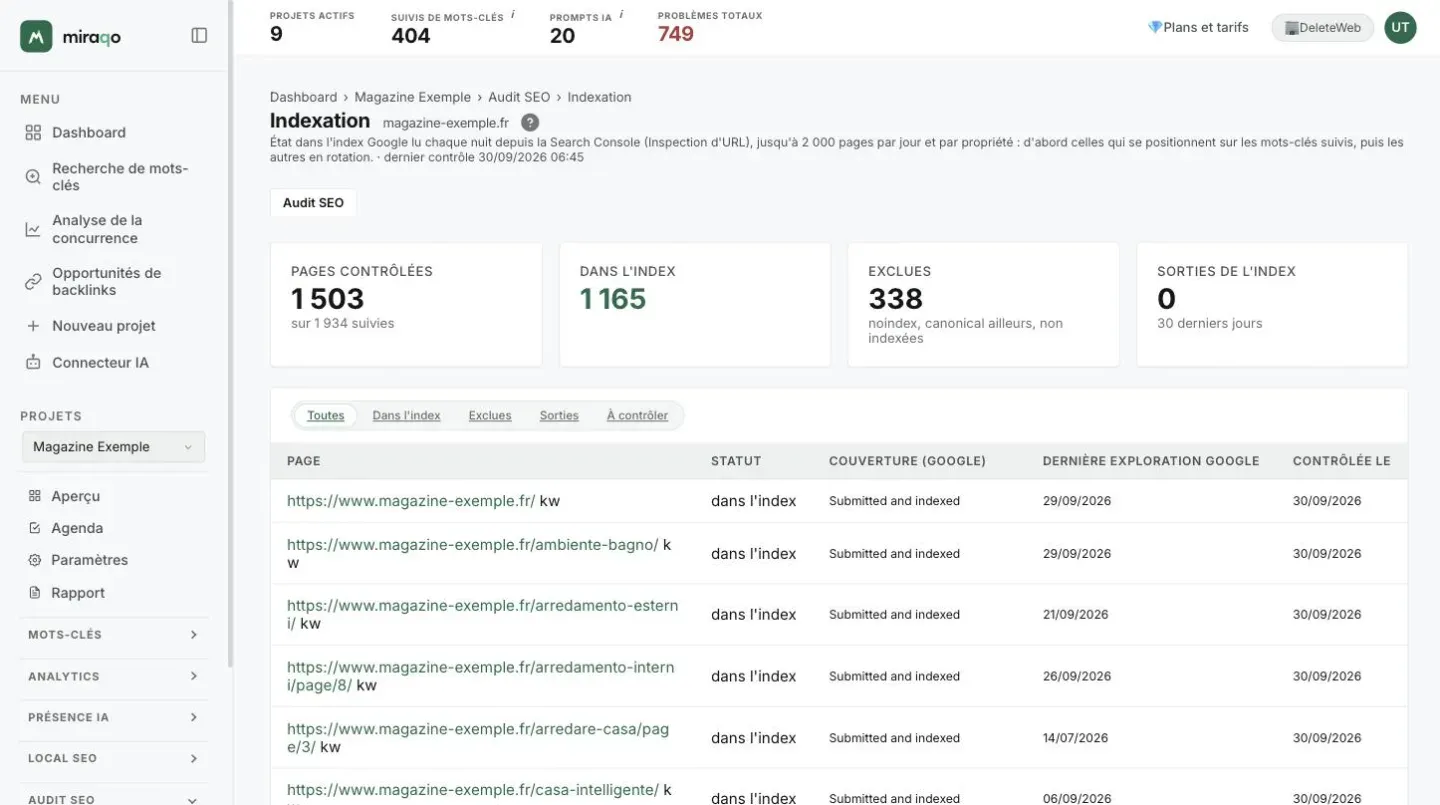Go to Magazine Exemple breadcrumb link
Viewport: 1440px width, 805px height.
click(412, 97)
